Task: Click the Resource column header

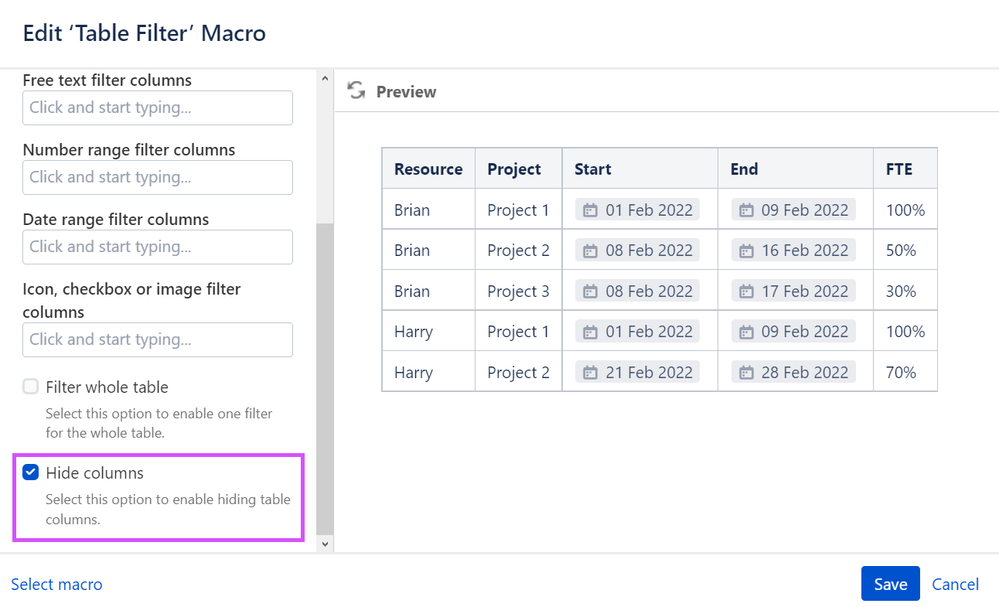Action: click(x=428, y=169)
